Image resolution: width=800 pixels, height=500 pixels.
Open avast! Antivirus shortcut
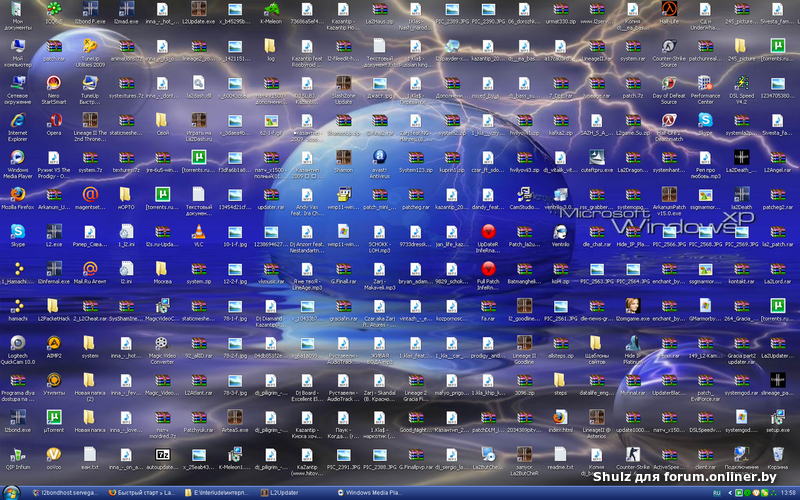pyautogui.click(x=379, y=158)
